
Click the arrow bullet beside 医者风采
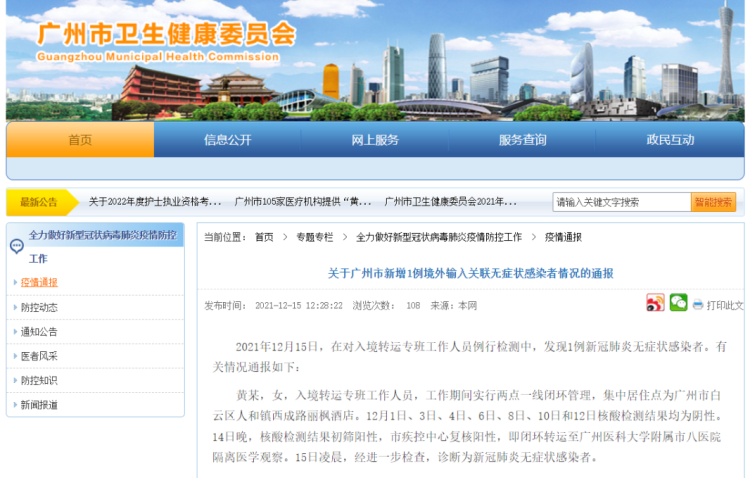coord(15,356)
